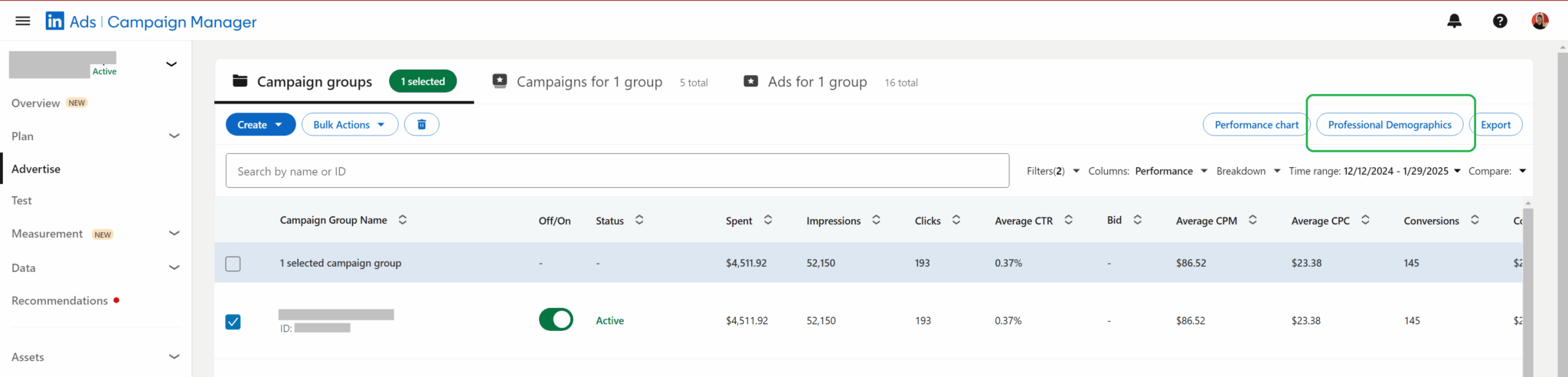The height and width of the screenshot is (377, 1568).
Task: Open the help question mark icon
Action: 1500,21
